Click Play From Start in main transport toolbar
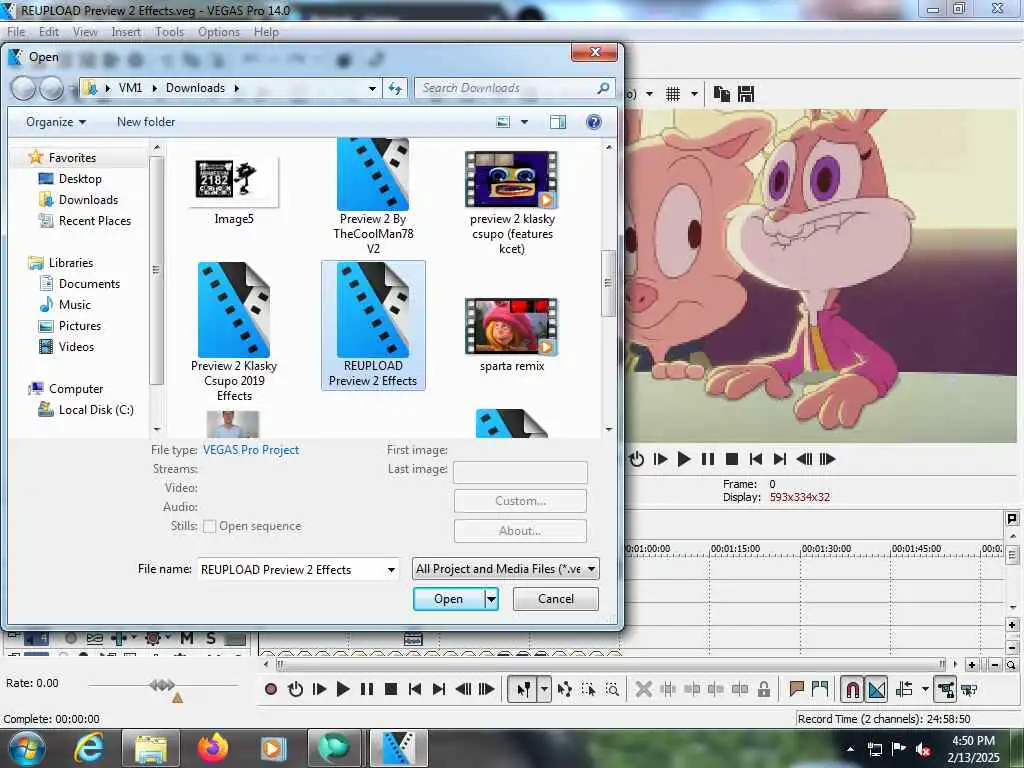 (319, 689)
